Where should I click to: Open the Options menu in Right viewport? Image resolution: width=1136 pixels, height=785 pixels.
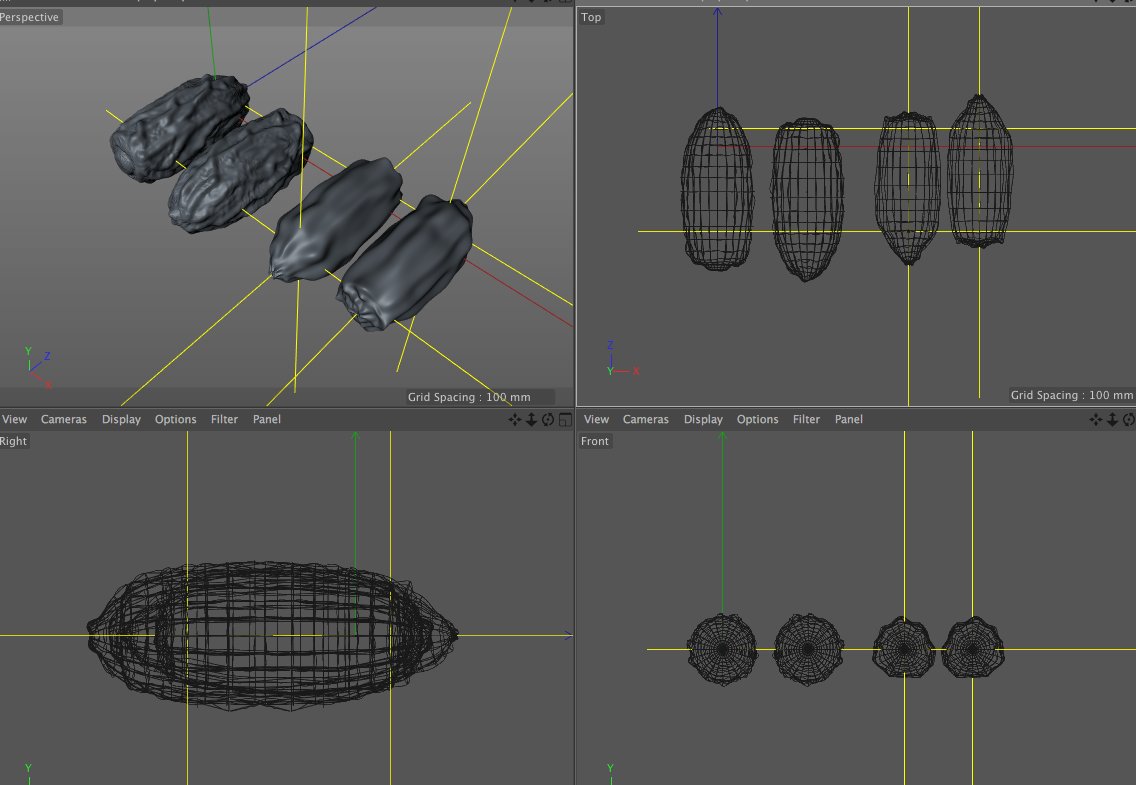point(175,419)
